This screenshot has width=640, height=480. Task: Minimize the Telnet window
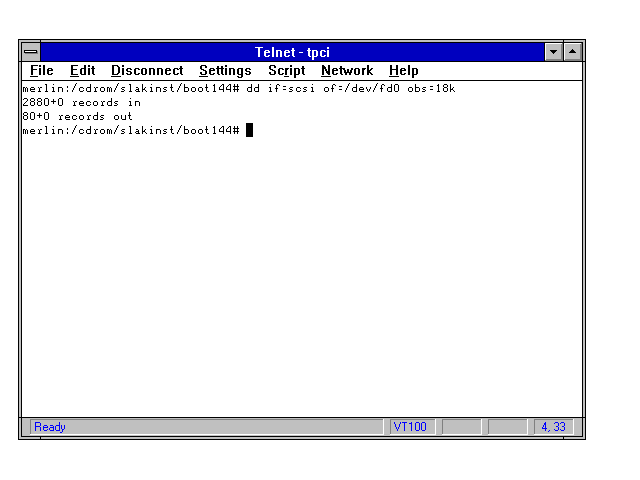[x=554, y=52]
